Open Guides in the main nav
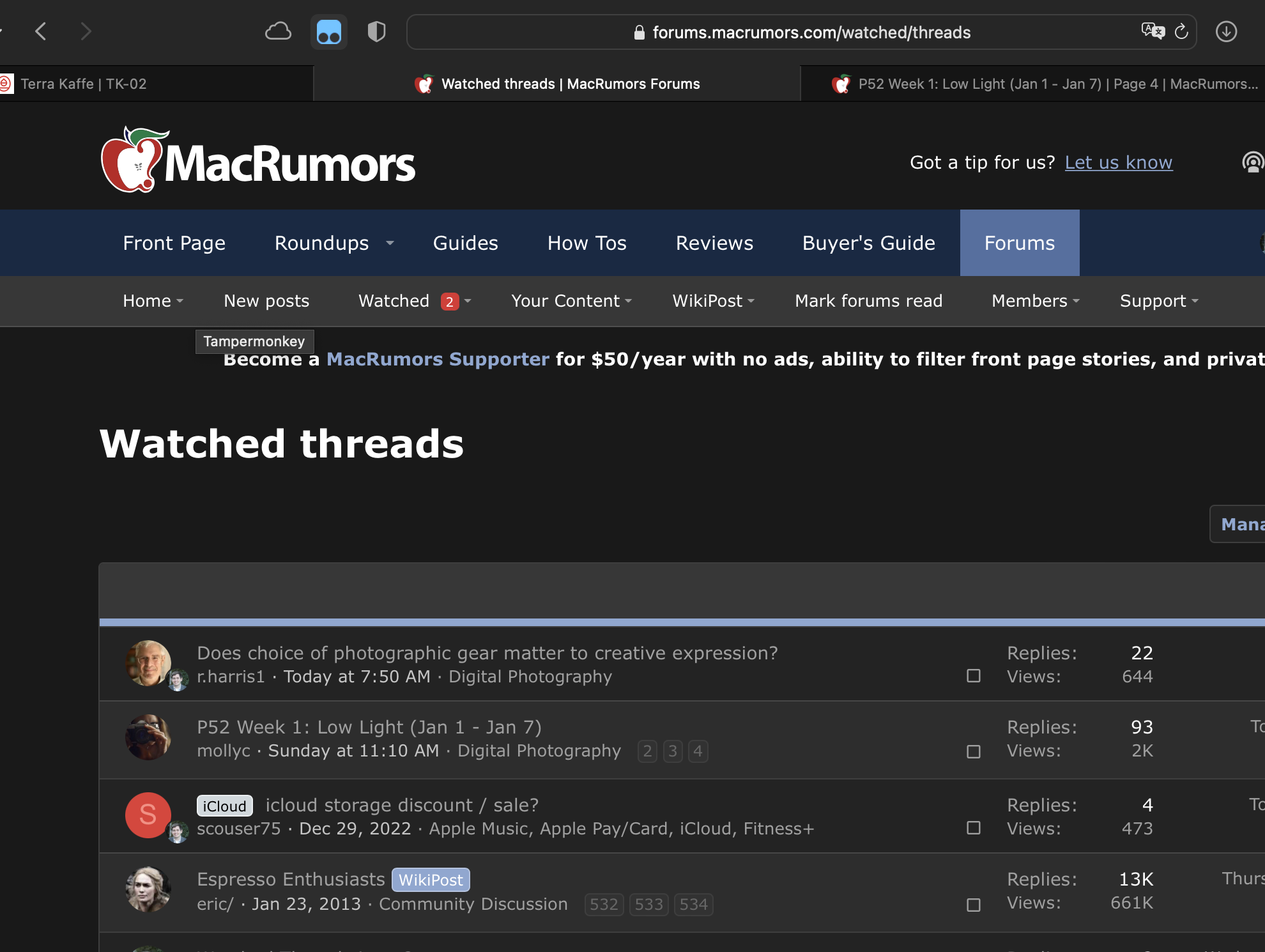1265x952 pixels. [x=465, y=243]
